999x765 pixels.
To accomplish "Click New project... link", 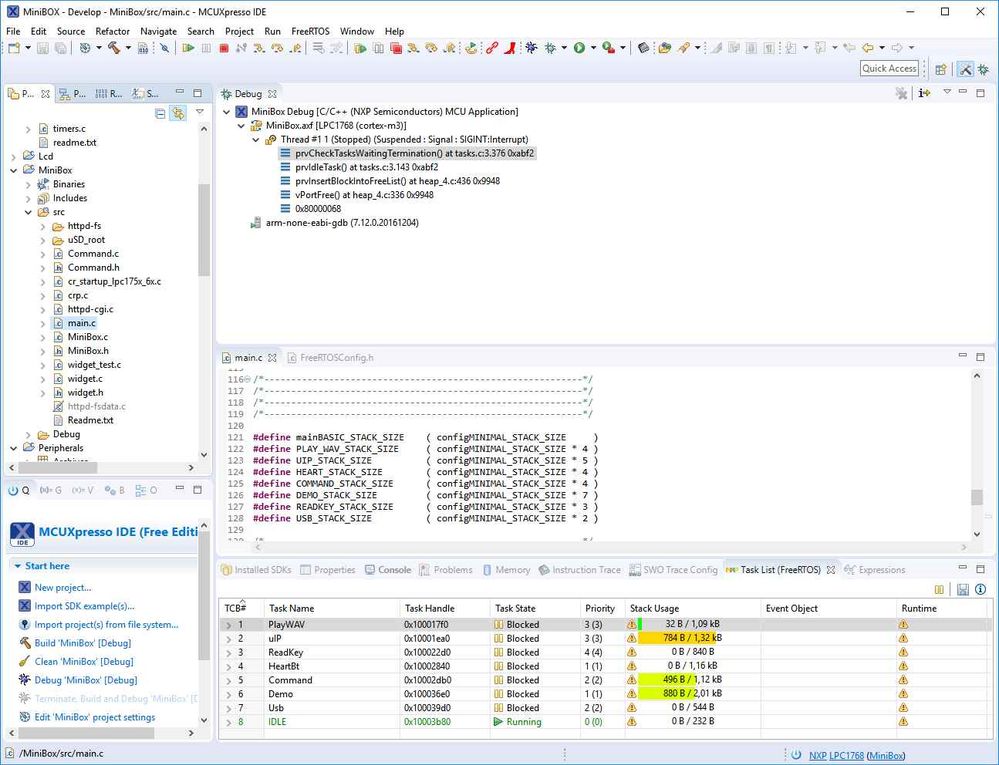I will (62, 587).
